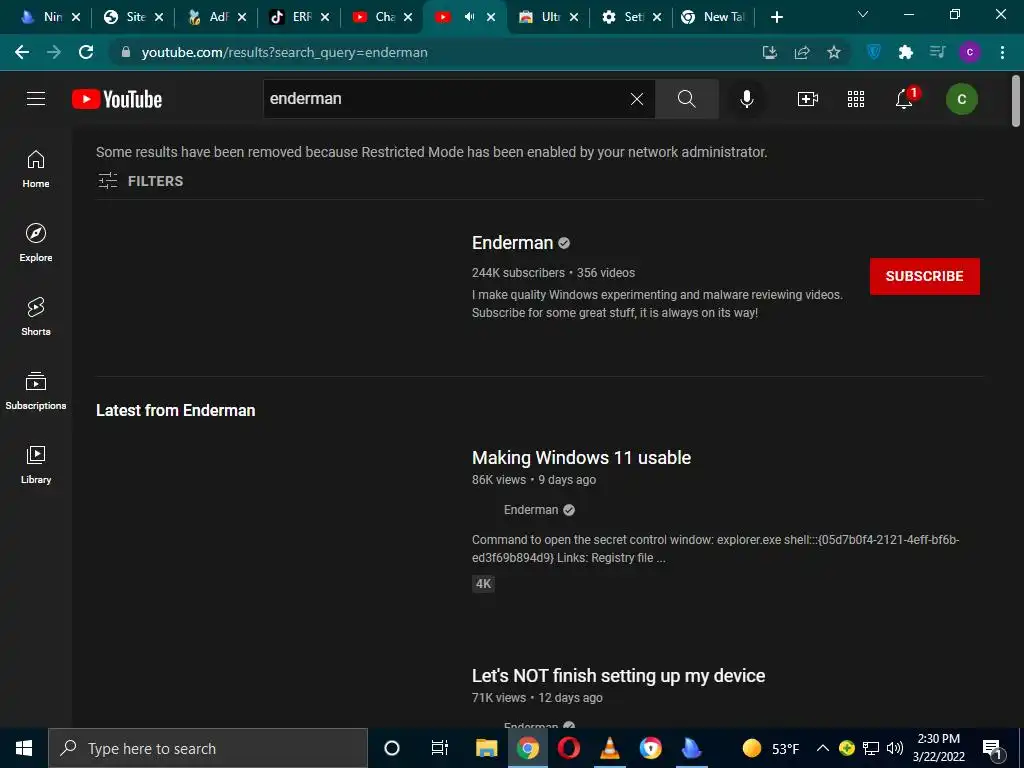Screen dimensions: 1024x768
Task: Open the video Making Windows 11 usable
Action: pos(581,457)
